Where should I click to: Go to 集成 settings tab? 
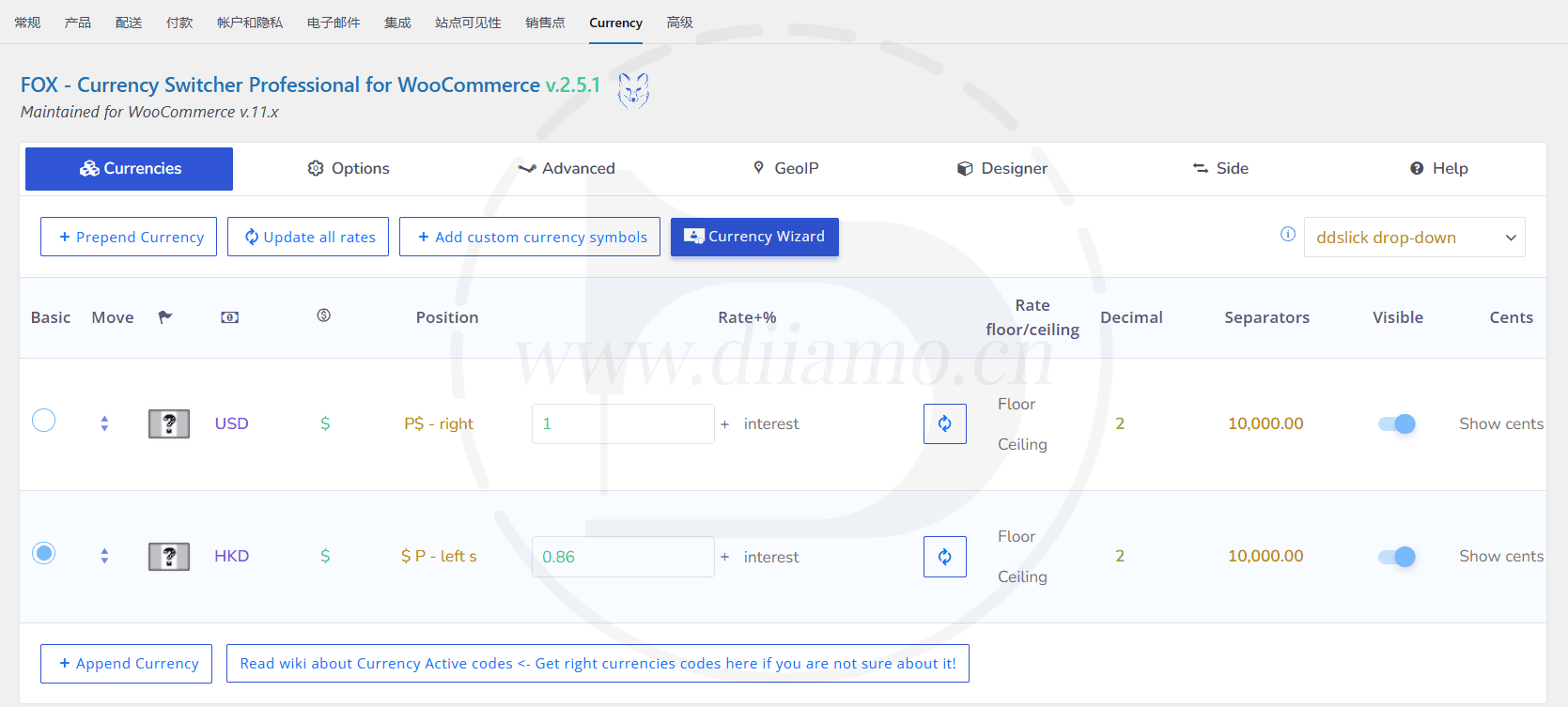(x=397, y=23)
